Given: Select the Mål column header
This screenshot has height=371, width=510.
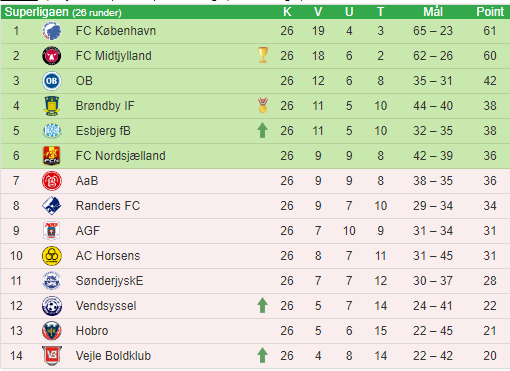Looking at the screenshot, I should pyautogui.click(x=433, y=12).
